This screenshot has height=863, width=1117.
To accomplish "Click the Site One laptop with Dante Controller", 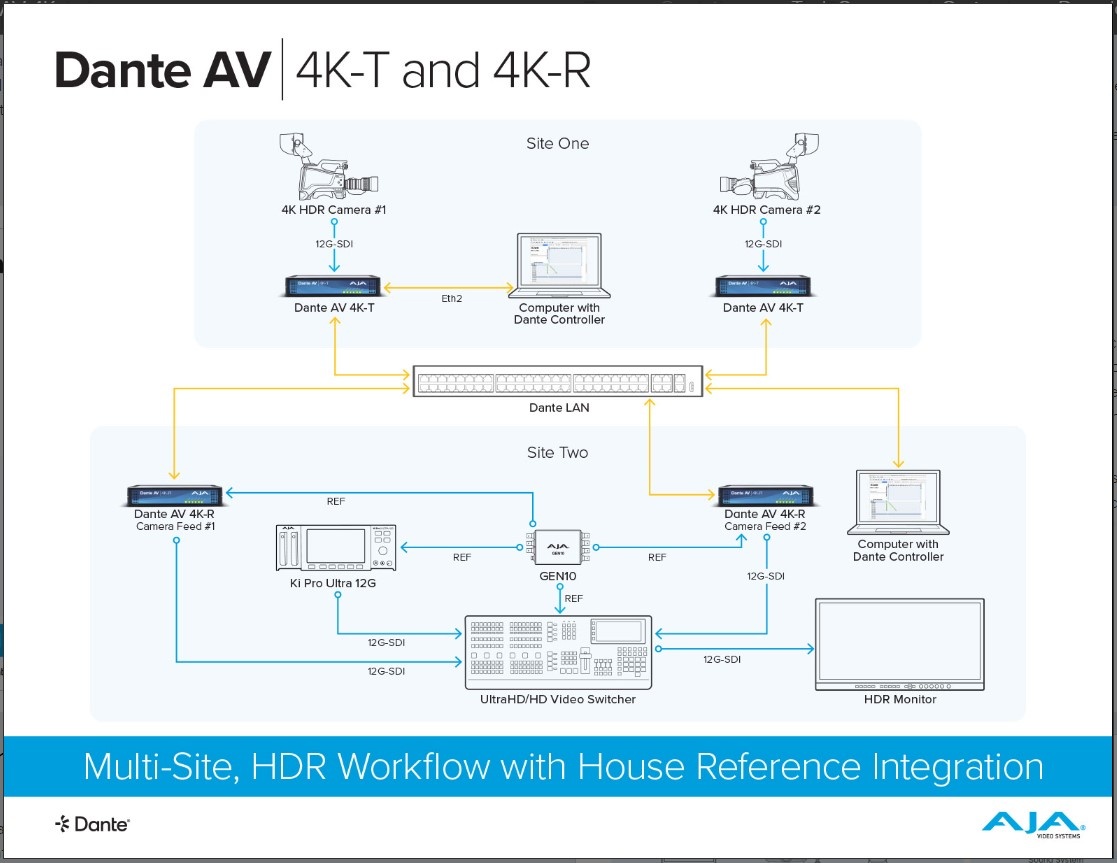I will pyautogui.click(x=560, y=266).
